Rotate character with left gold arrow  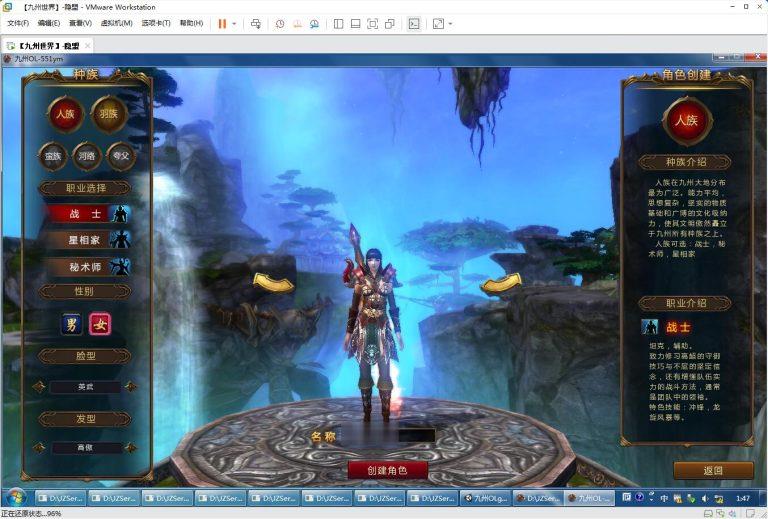pos(273,283)
